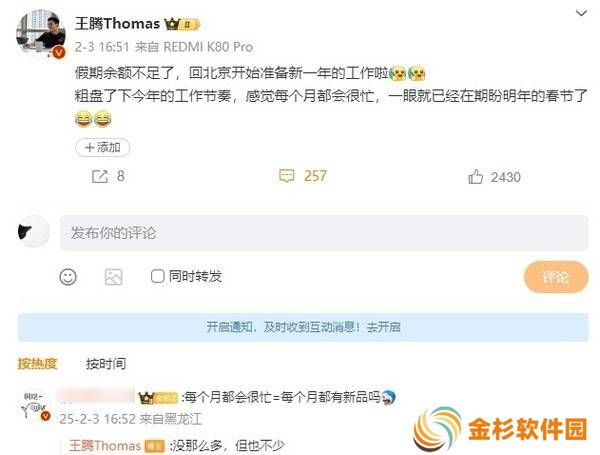Image resolution: width=600 pixels, height=455 pixels.
Task: Click the insert image icon
Action: (x=114, y=277)
